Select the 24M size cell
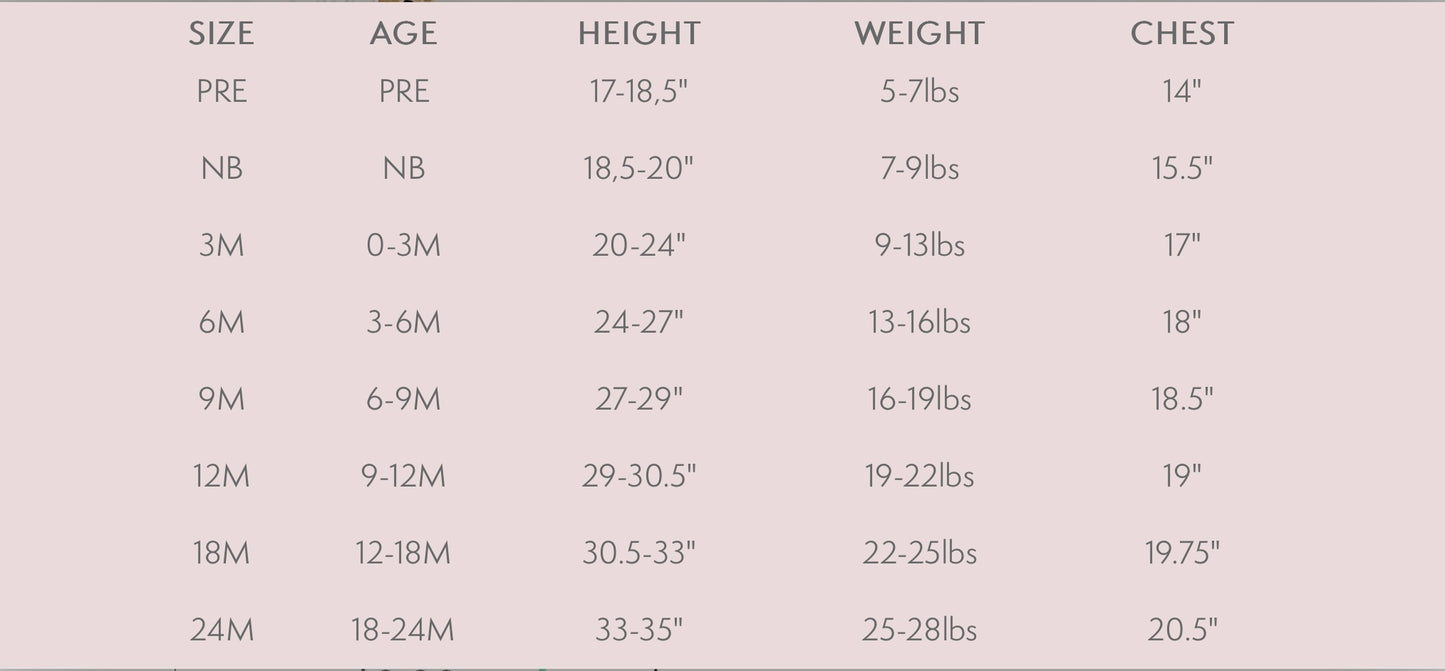Screen dimensions: 1445x671 (221, 630)
